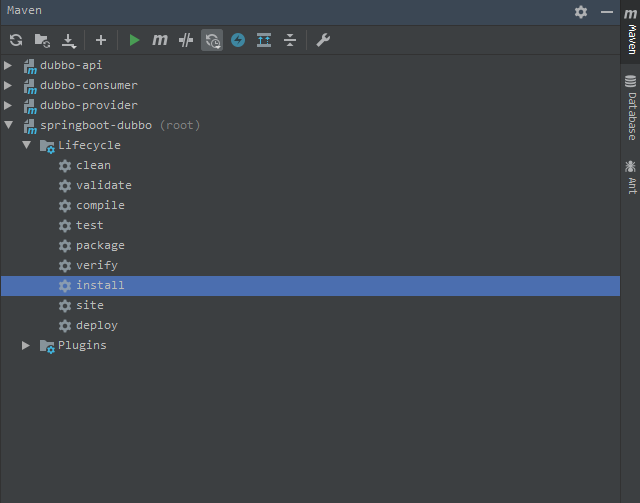The image size is (640, 503).
Task: Click the gear icon beside clean
Action: click(x=65, y=166)
